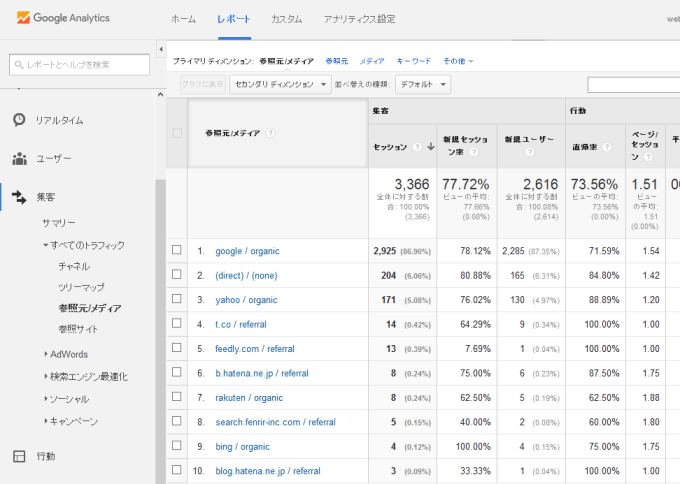Click the レポートとヘルプを検索 search field
Image resolution: width=680 pixels, height=484 pixels.
79,65
